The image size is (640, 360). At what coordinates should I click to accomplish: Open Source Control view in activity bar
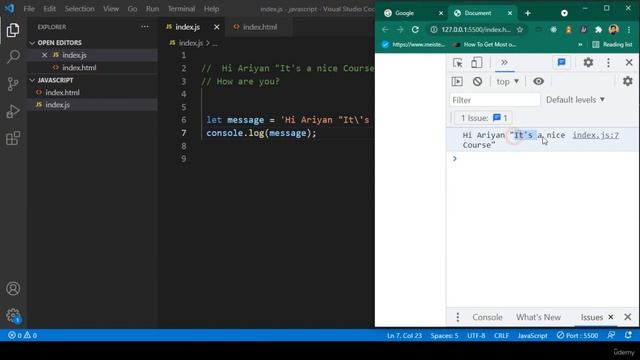tap(13, 84)
